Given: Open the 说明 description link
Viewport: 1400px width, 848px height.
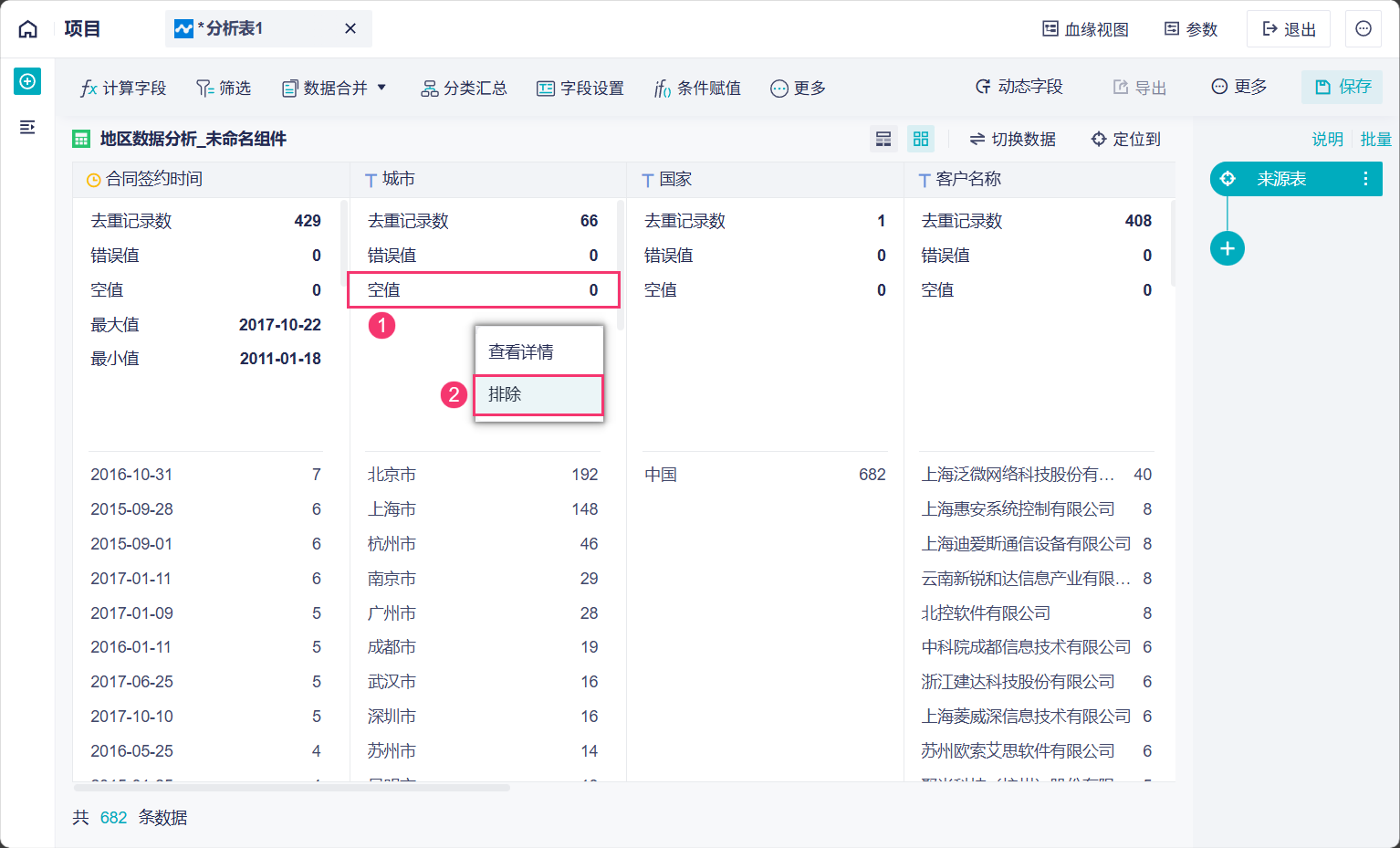Looking at the screenshot, I should (1328, 139).
